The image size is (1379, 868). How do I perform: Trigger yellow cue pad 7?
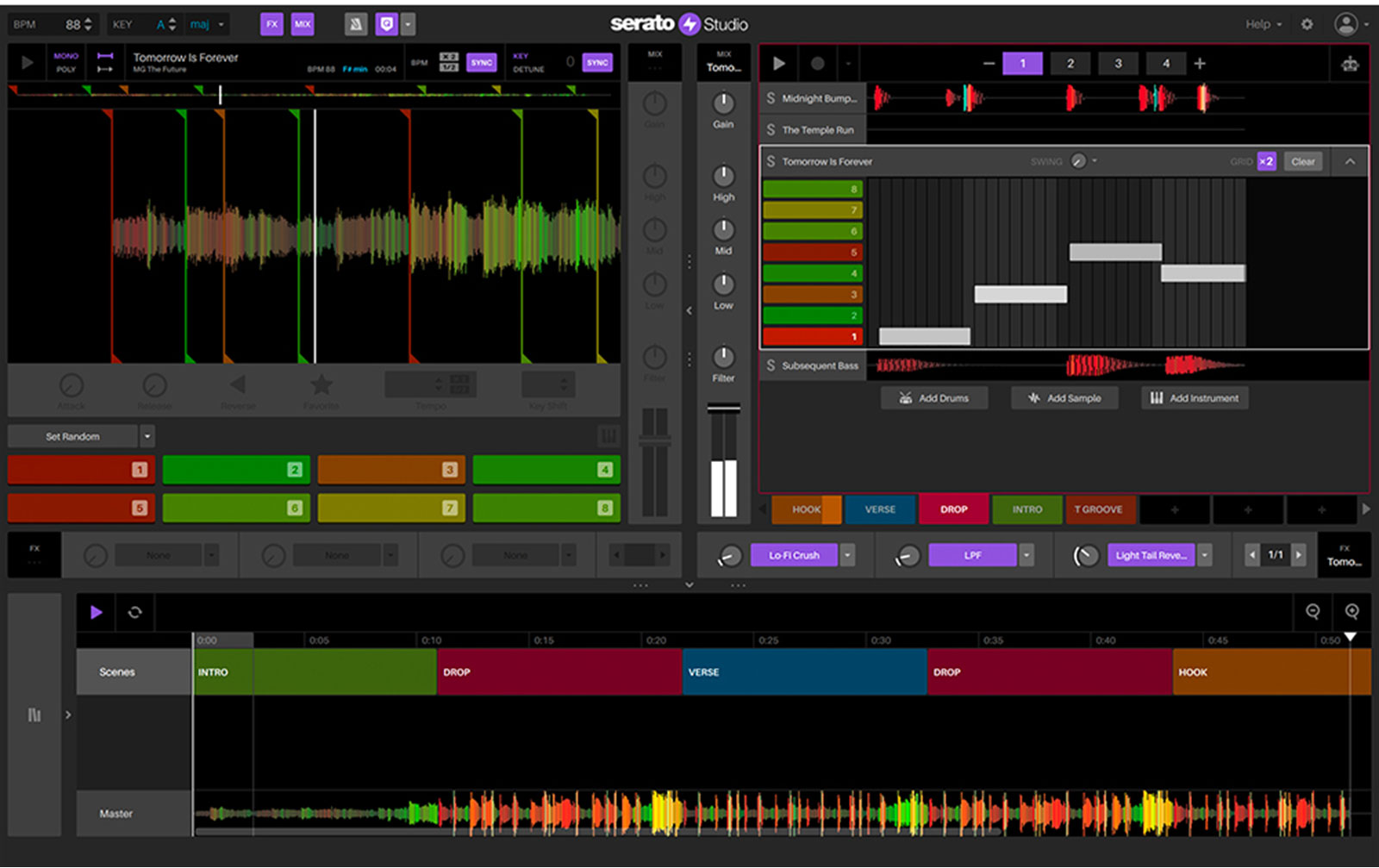tap(391, 508)
